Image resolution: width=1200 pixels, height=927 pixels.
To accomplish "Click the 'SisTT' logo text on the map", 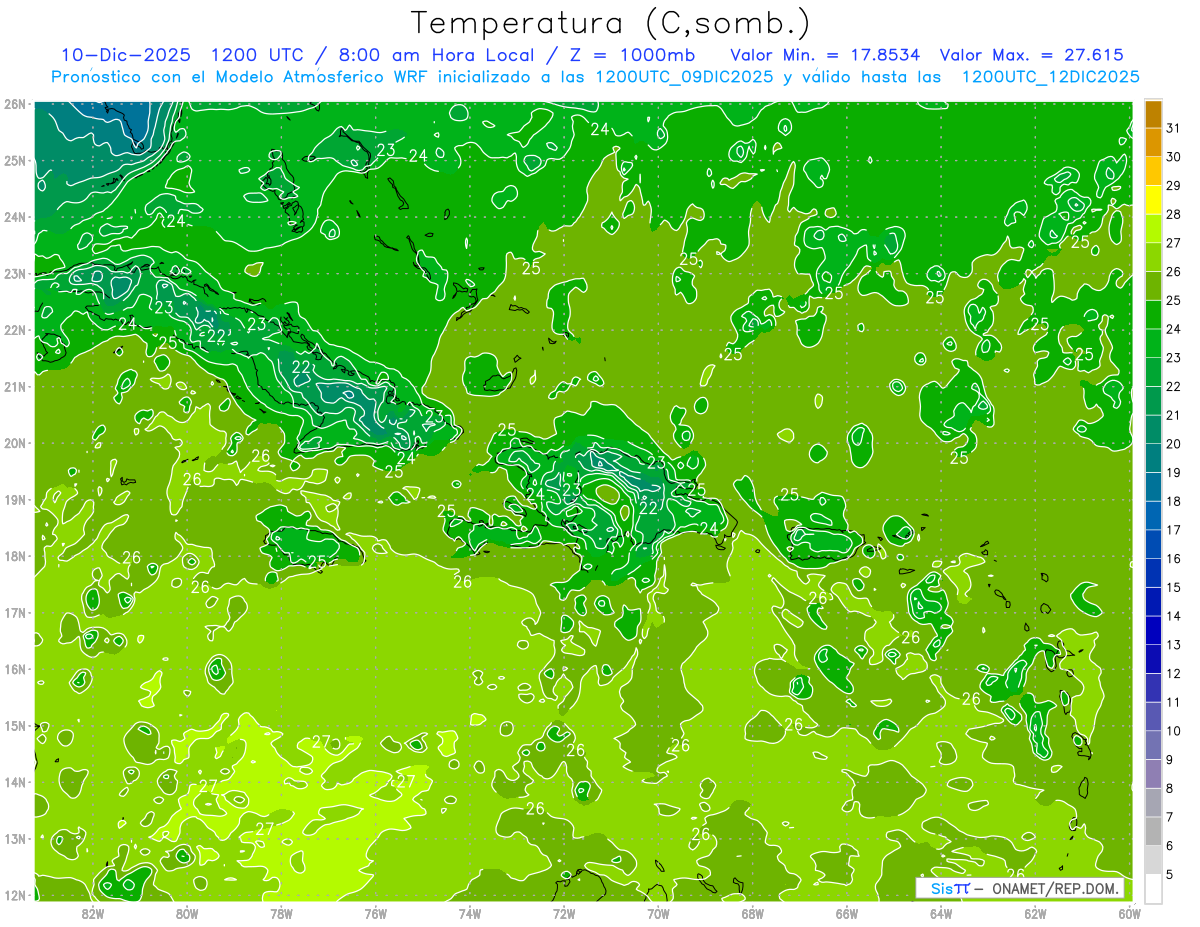I will click(x=949, y=888).
